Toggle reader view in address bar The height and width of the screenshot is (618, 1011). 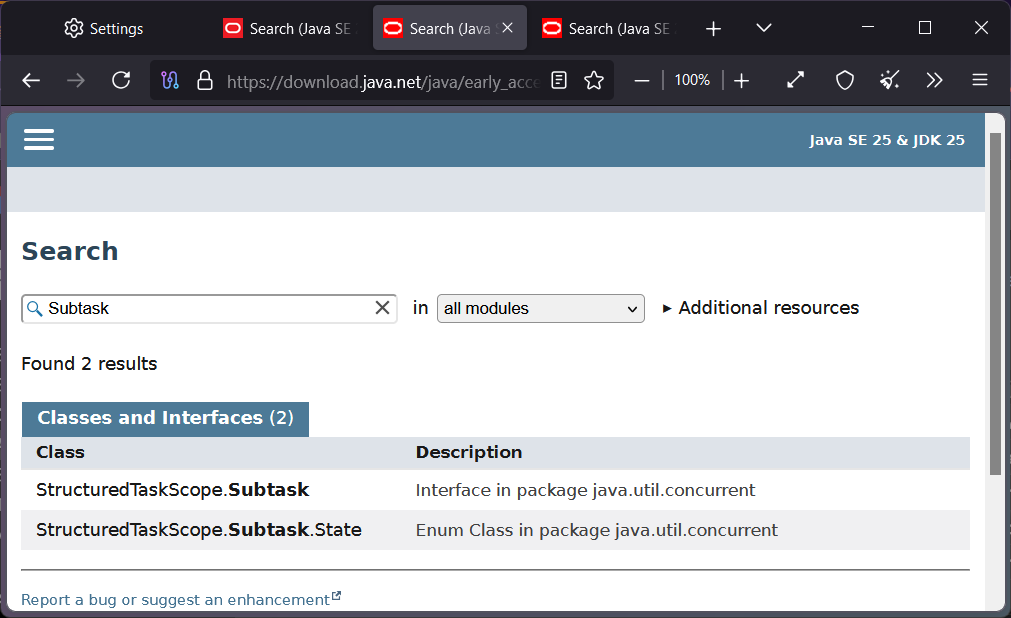coord(560,81)
